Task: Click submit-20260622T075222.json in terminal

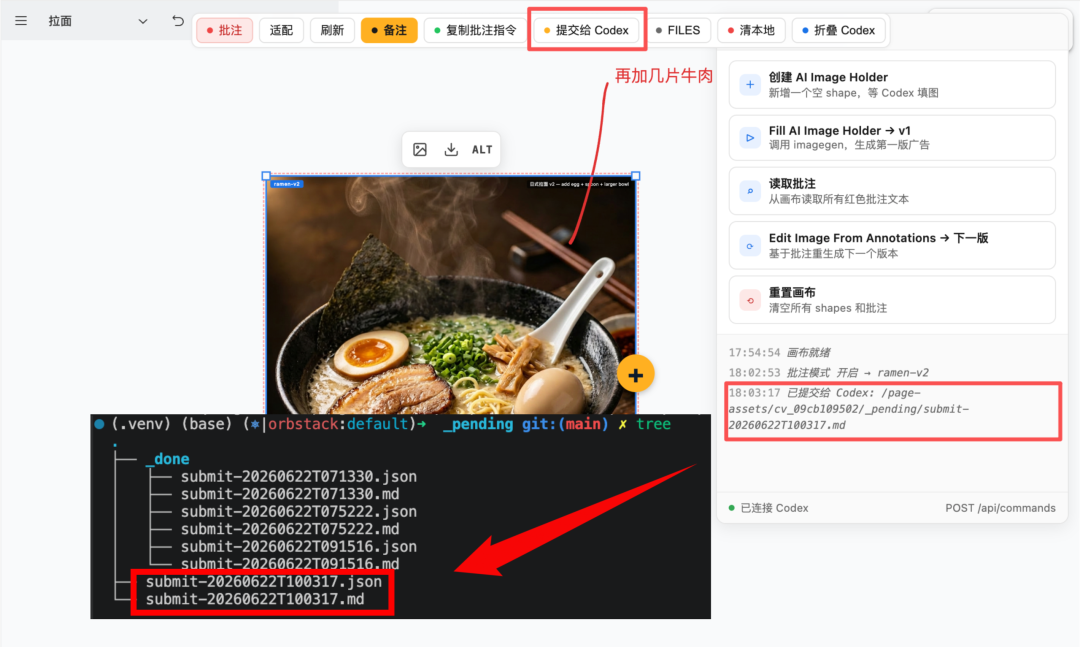Action: pos(299,511)
